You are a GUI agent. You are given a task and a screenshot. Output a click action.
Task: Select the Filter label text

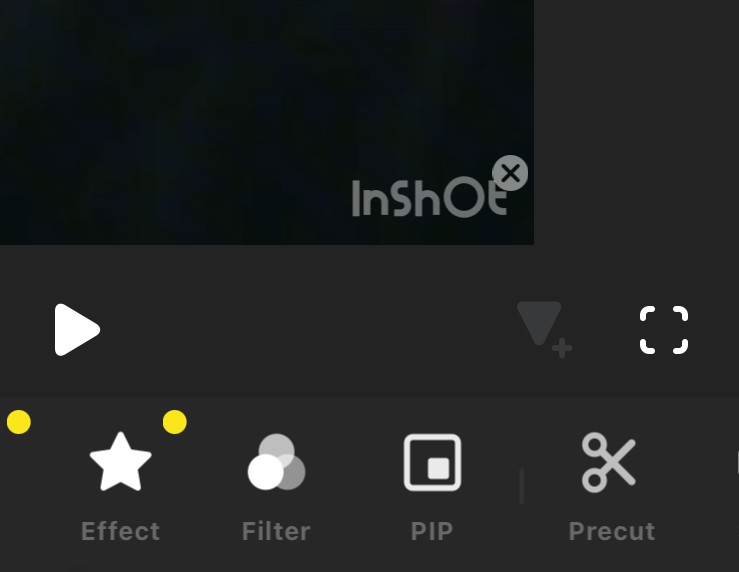(276, 531)
